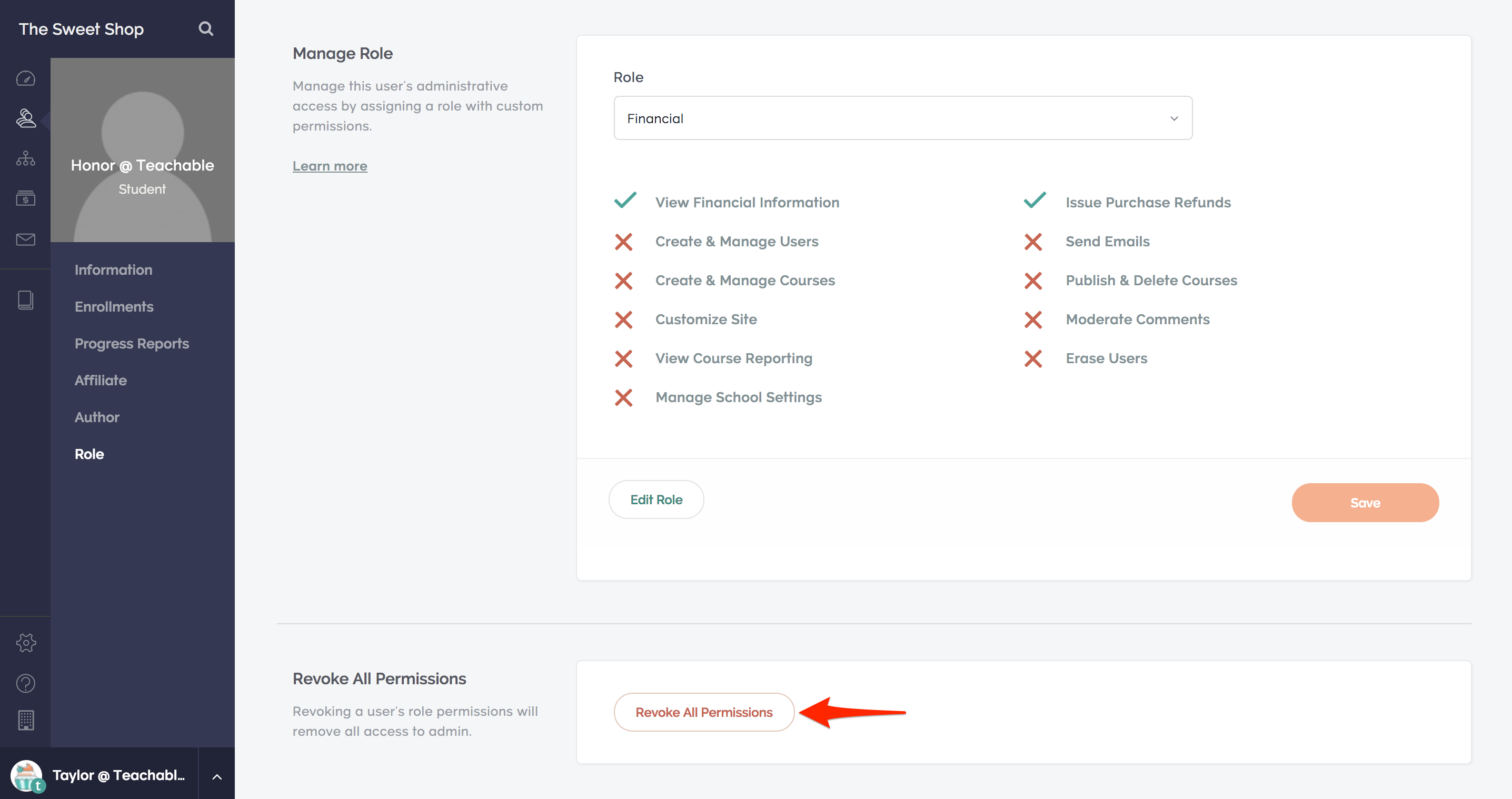Click The Sweet Shop school title

[81, 29]
